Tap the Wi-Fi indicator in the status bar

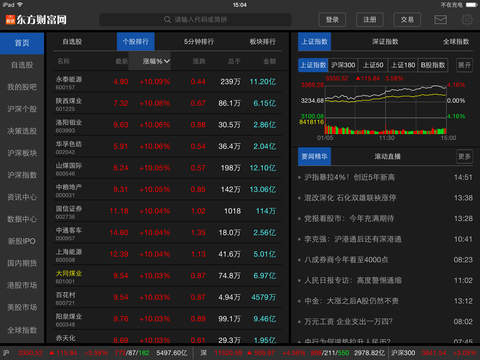pyautogui.click(x=20, y=5)
